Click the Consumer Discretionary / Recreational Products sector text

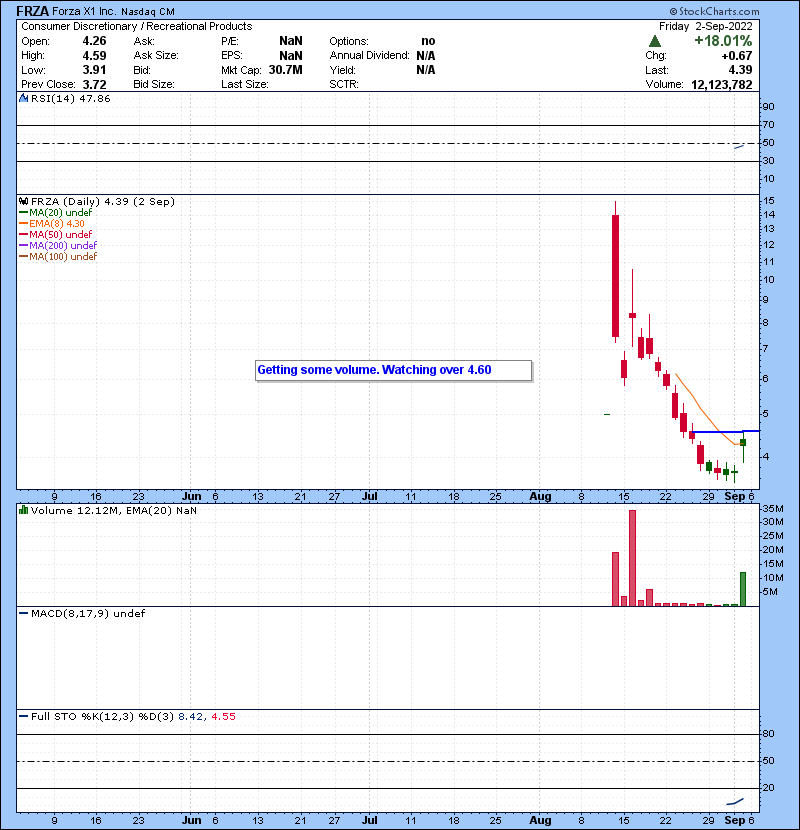coord(137,26)
